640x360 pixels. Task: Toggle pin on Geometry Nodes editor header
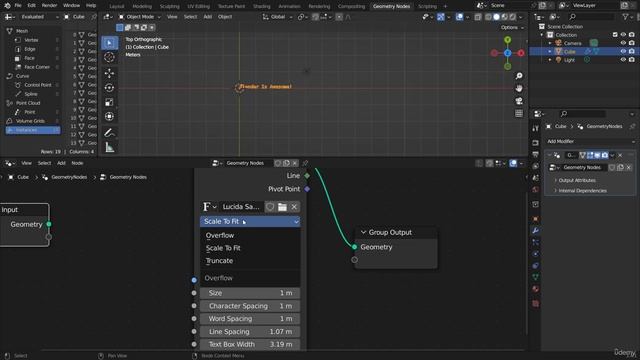click(x=305, y=163)
